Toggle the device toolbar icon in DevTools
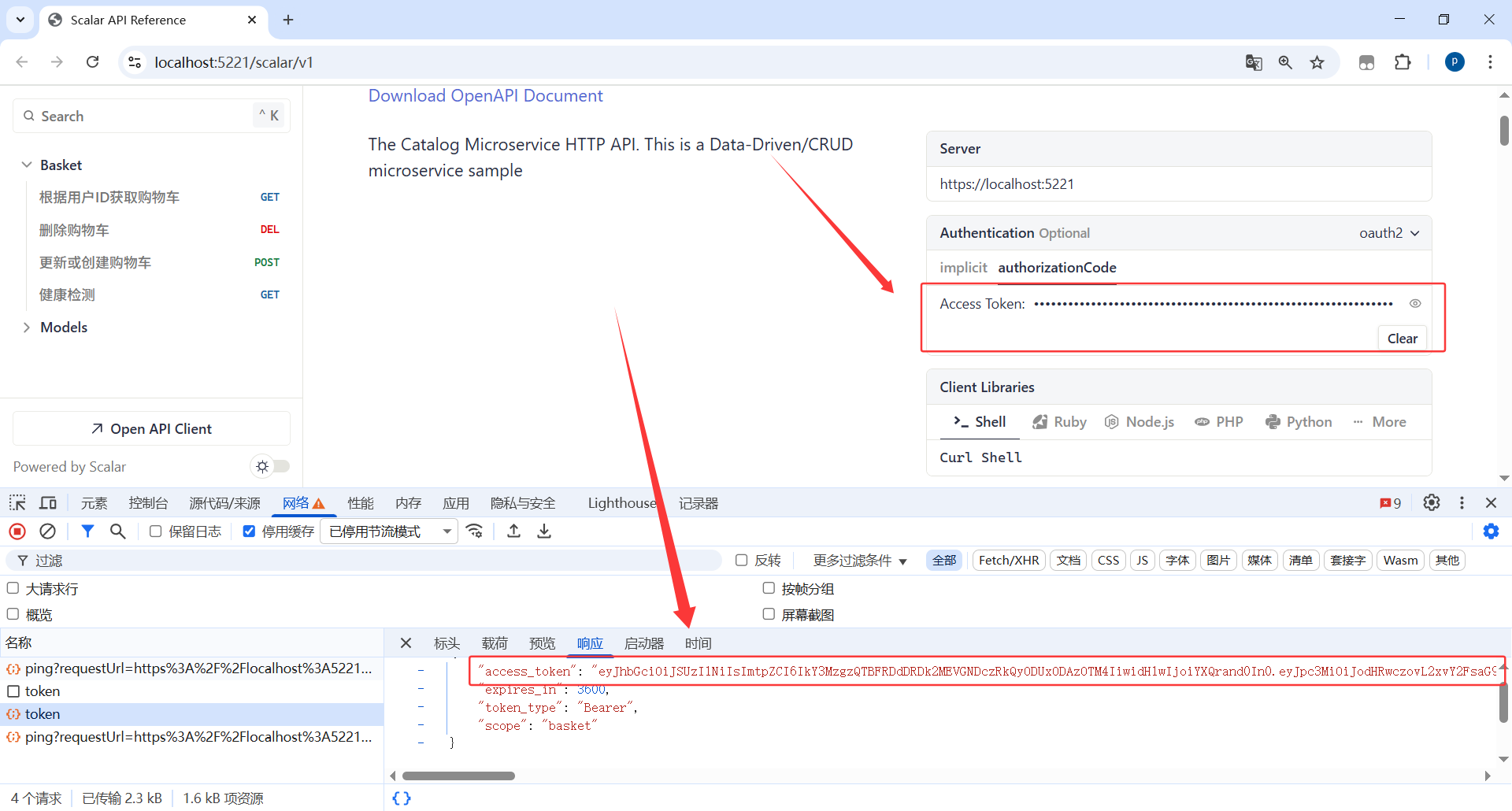 coord(48,503)
